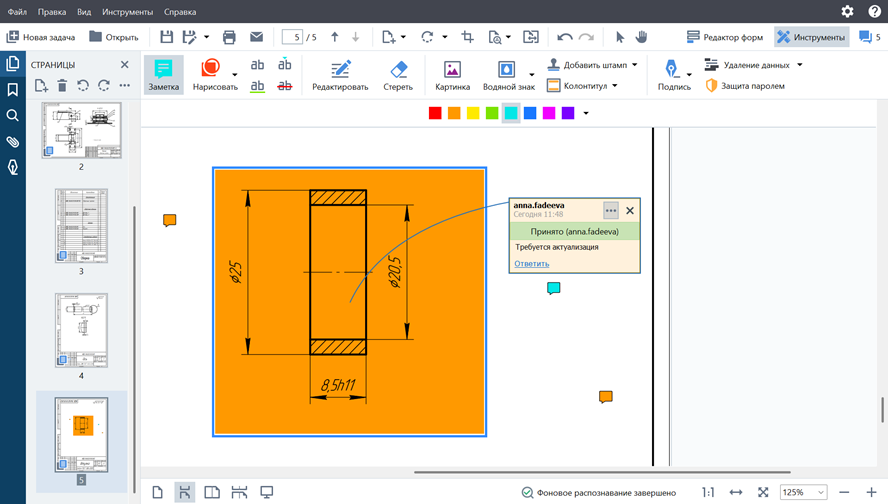Click the Стереть eraser tool

click(397, 75)
